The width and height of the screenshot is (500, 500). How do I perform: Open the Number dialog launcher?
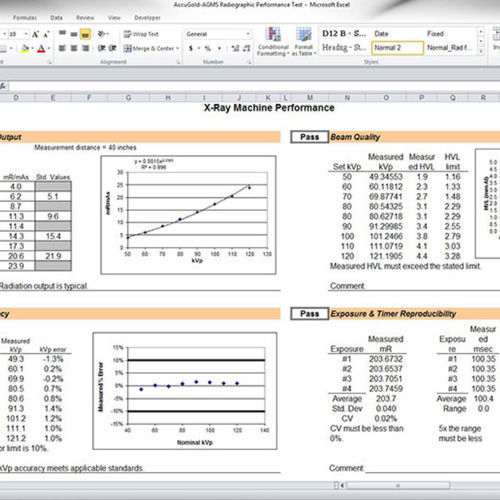[249, 62]
